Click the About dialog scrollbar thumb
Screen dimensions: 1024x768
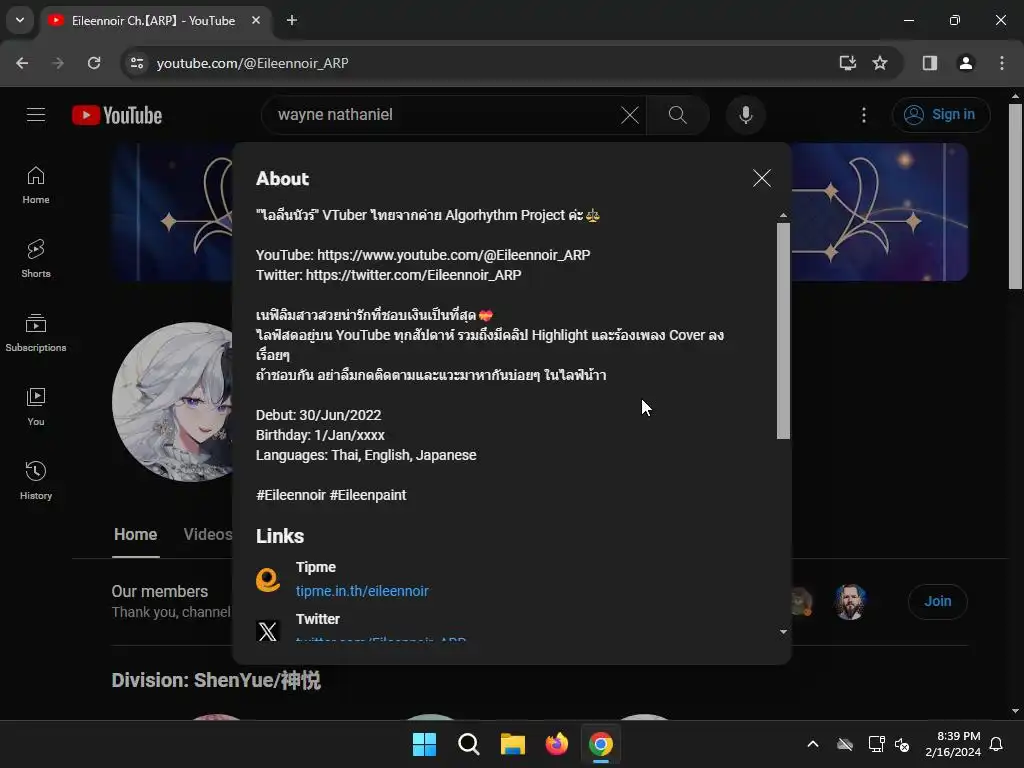pos(783,331)
